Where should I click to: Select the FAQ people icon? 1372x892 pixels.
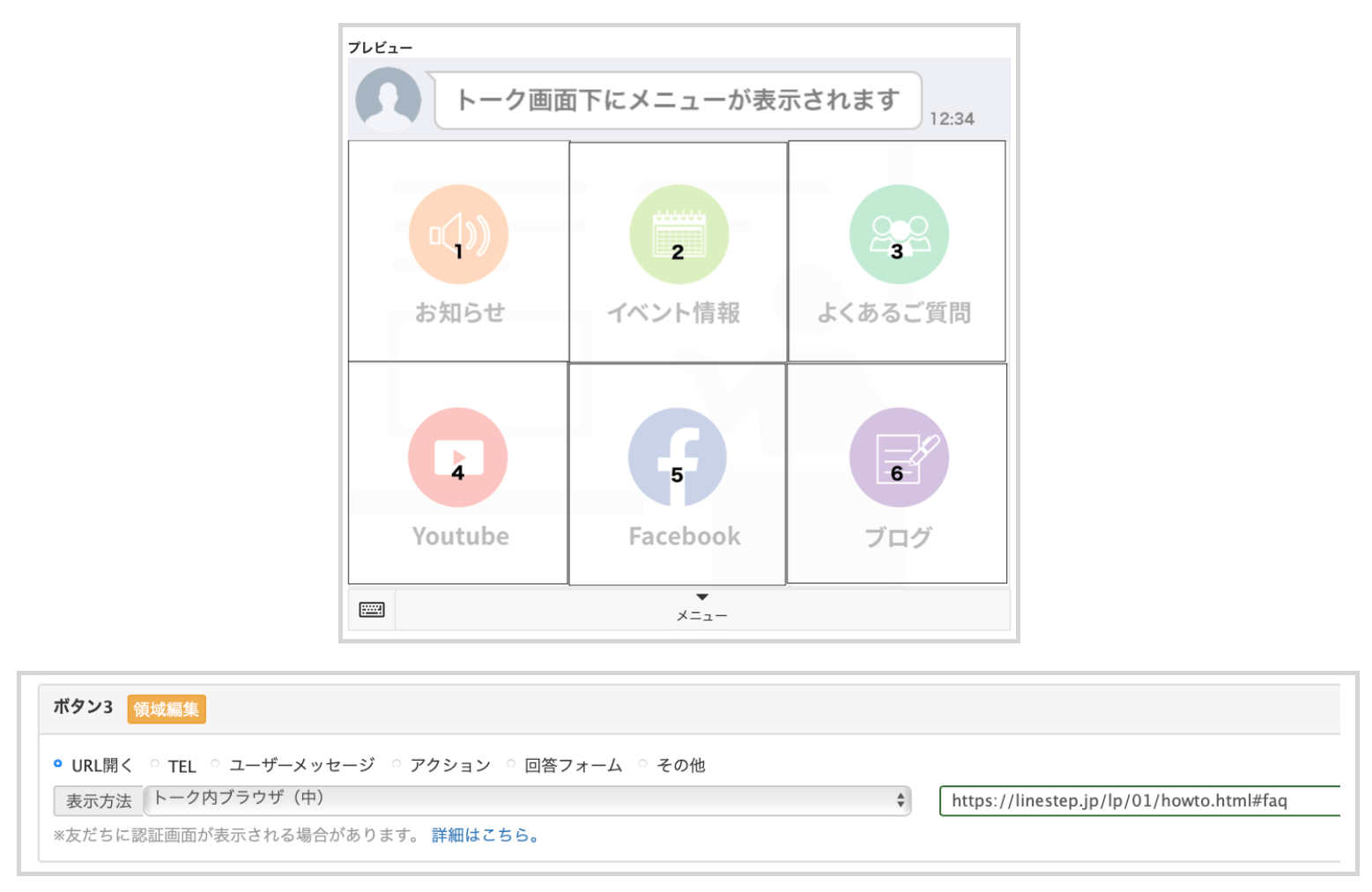(898, 234)
